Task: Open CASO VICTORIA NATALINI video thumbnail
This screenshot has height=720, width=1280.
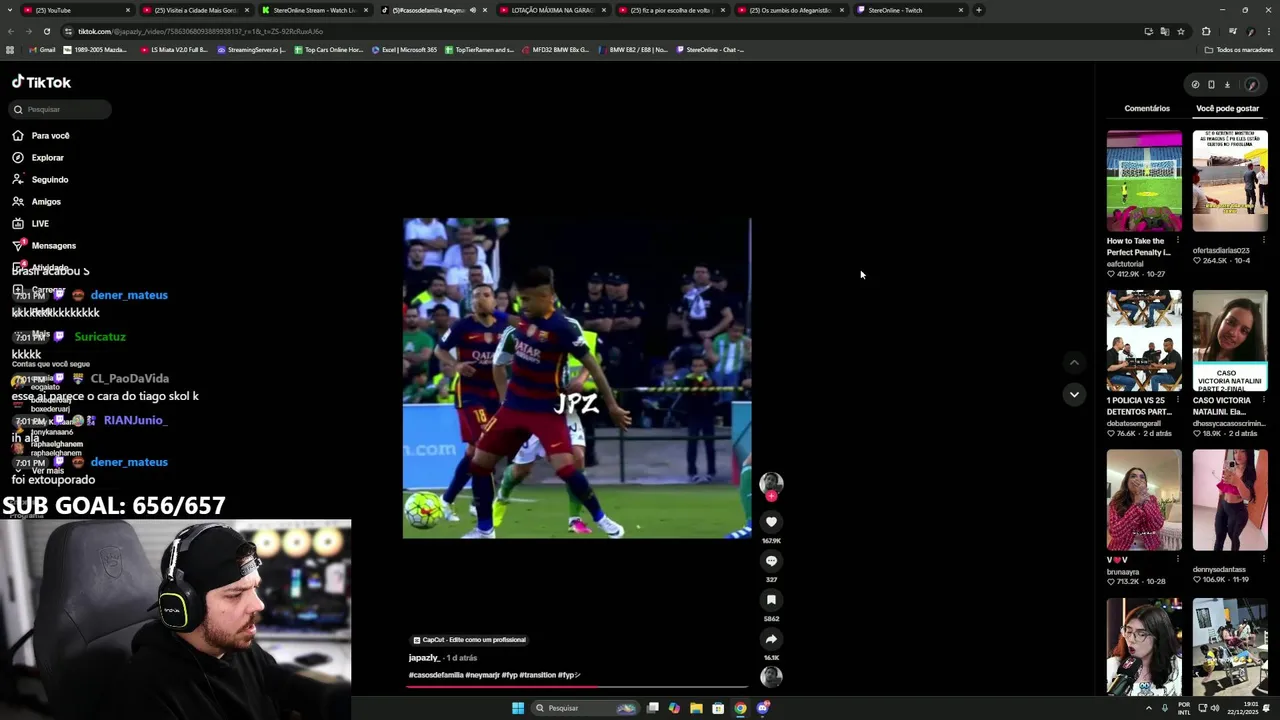Action: [1230, 341]
